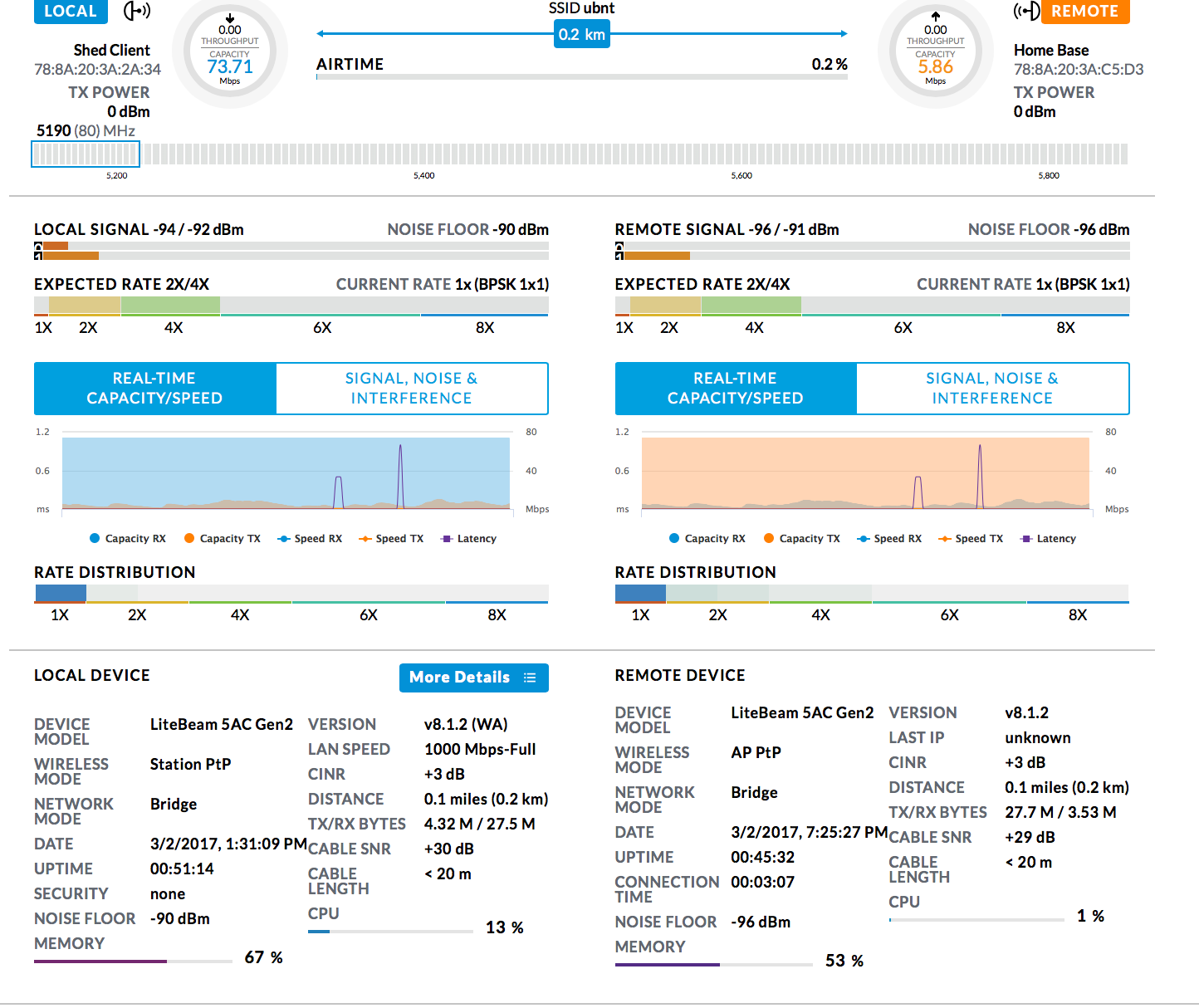This screenshot has height=1008, width=1199.
Task: Click the LAN speed 1000 Mbps-Full value
Action: 480,750
